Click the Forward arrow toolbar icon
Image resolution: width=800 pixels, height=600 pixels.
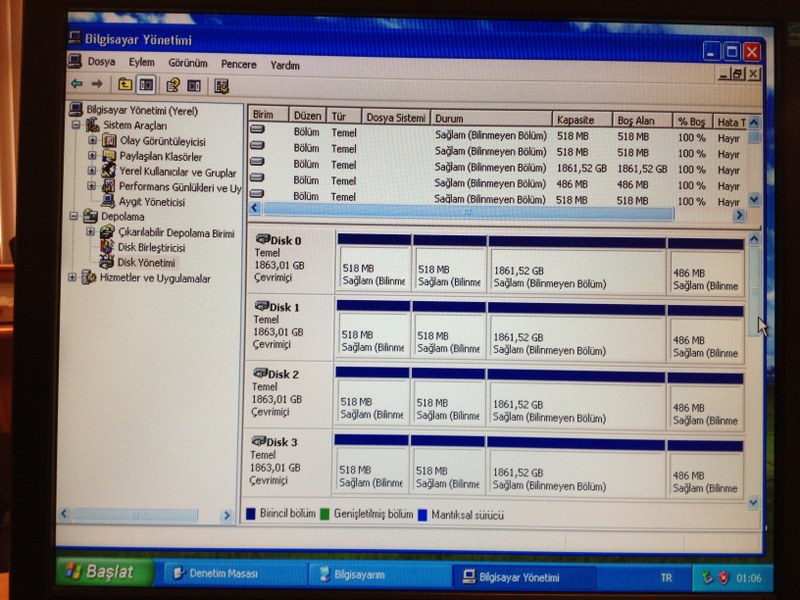point(97,84)
